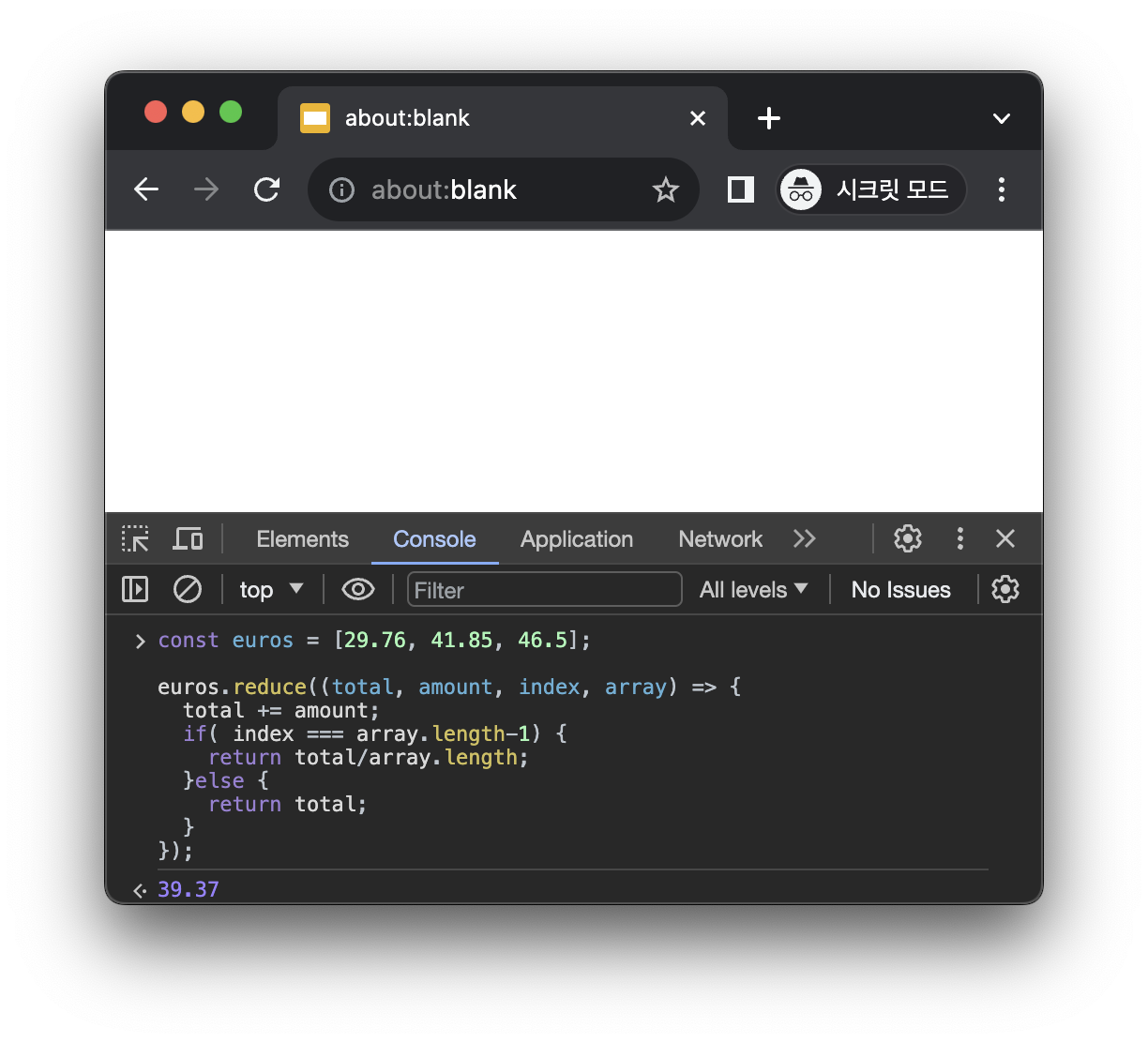The width and height of the screenshot is (1148, 1043).
Task: Open the All levels log dropdown
Action: coord(753,590)
